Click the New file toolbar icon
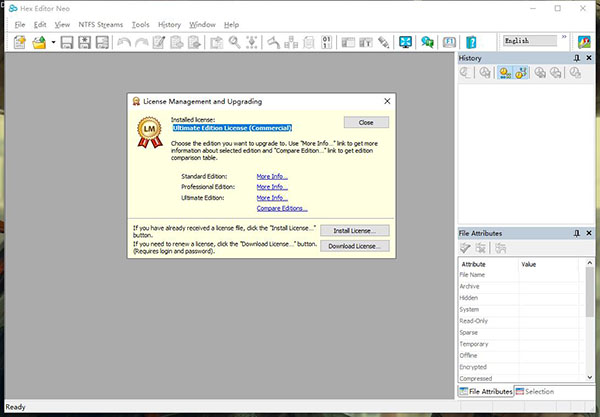The width and height of the screenshot is (600, 417). tap(19, 42)
